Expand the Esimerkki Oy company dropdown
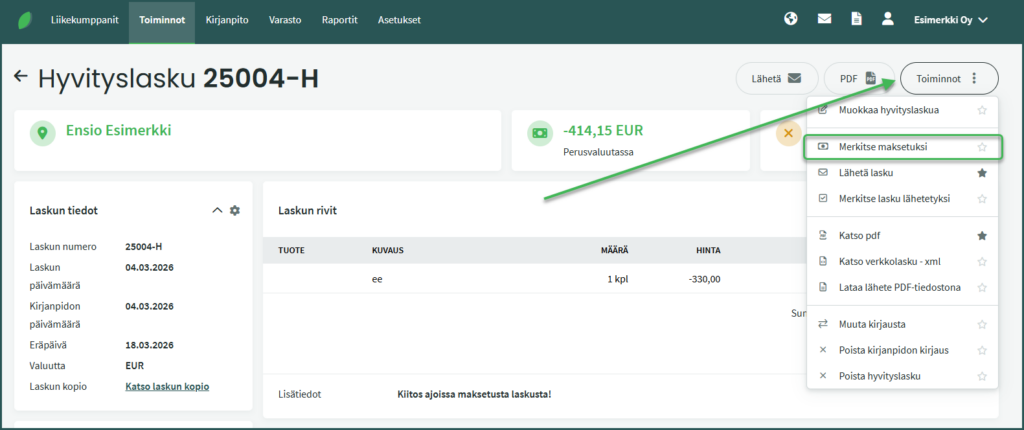Image resolution: width=1024 pixels, height=430 pixels. coord(950,20)
